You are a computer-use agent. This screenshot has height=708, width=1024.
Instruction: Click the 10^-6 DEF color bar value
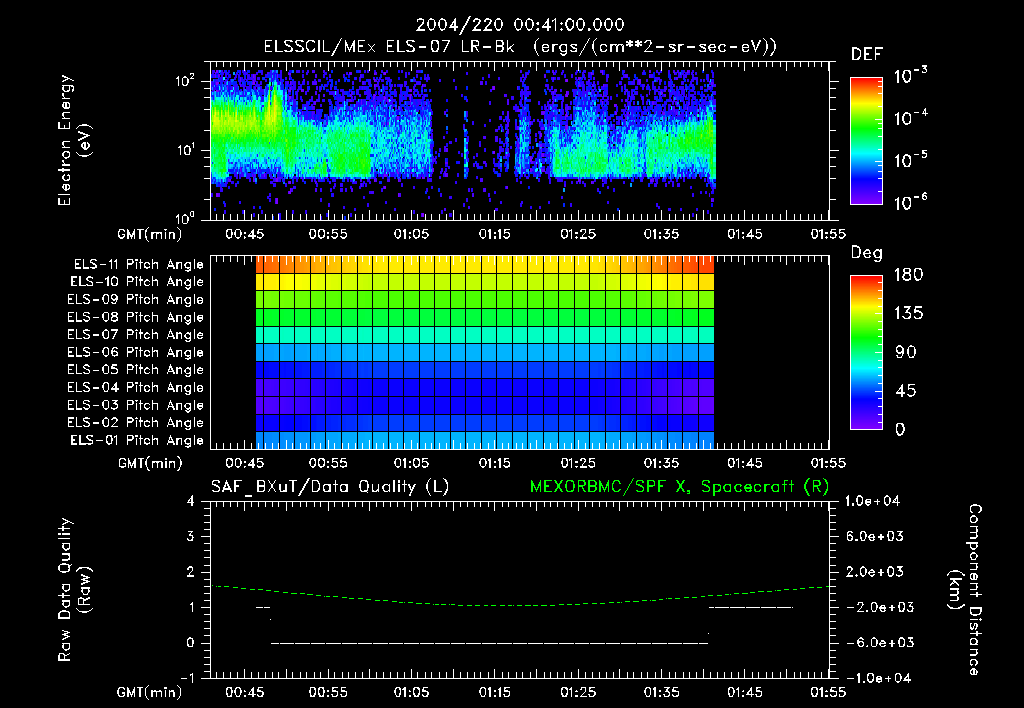coord(910,202)
